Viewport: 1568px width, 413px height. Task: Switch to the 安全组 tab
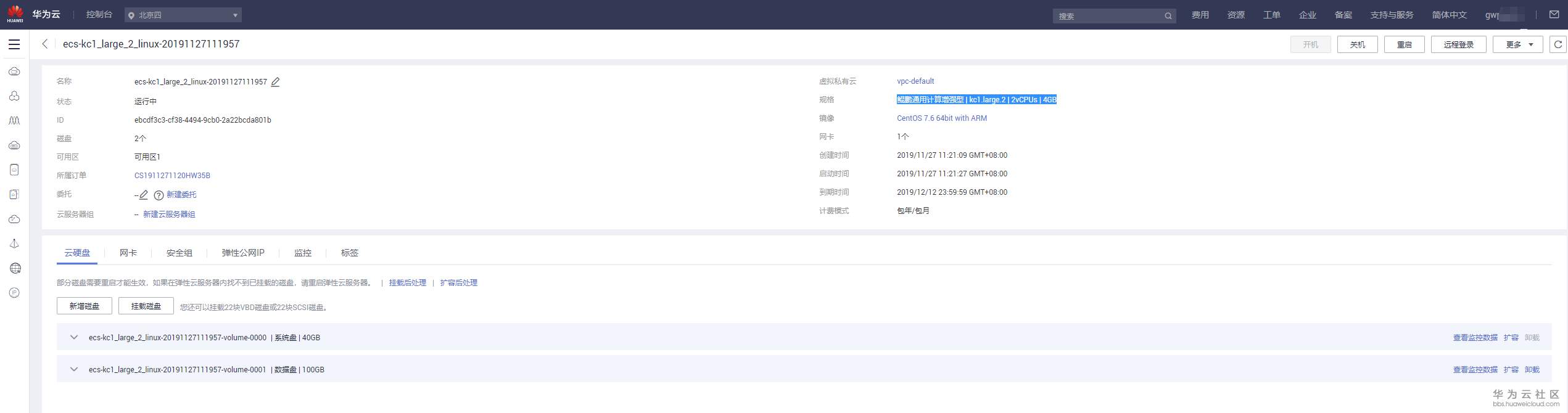click(179, 253)
